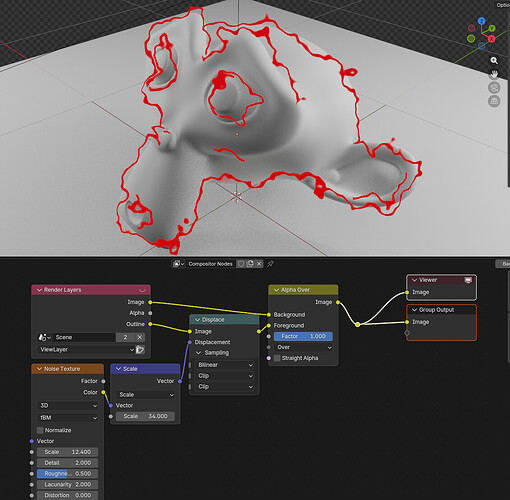Toggle camera view icon in viewport
This screenshot has width=510, height=500.
click(494, 88)
